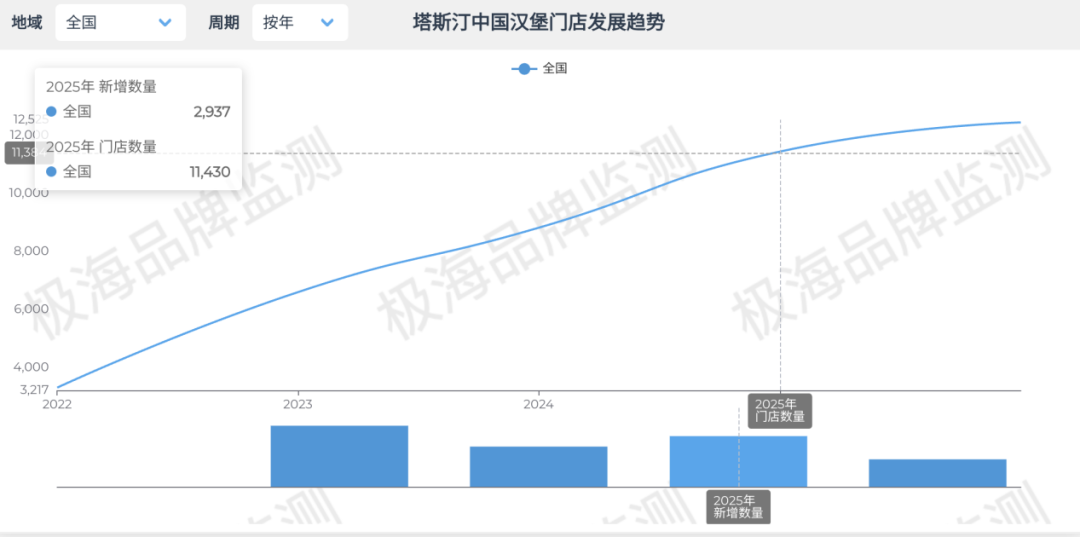The image size is (1080, 537).
Task: Click the 2022 label on the x-axis
Action: pos(56,403)
